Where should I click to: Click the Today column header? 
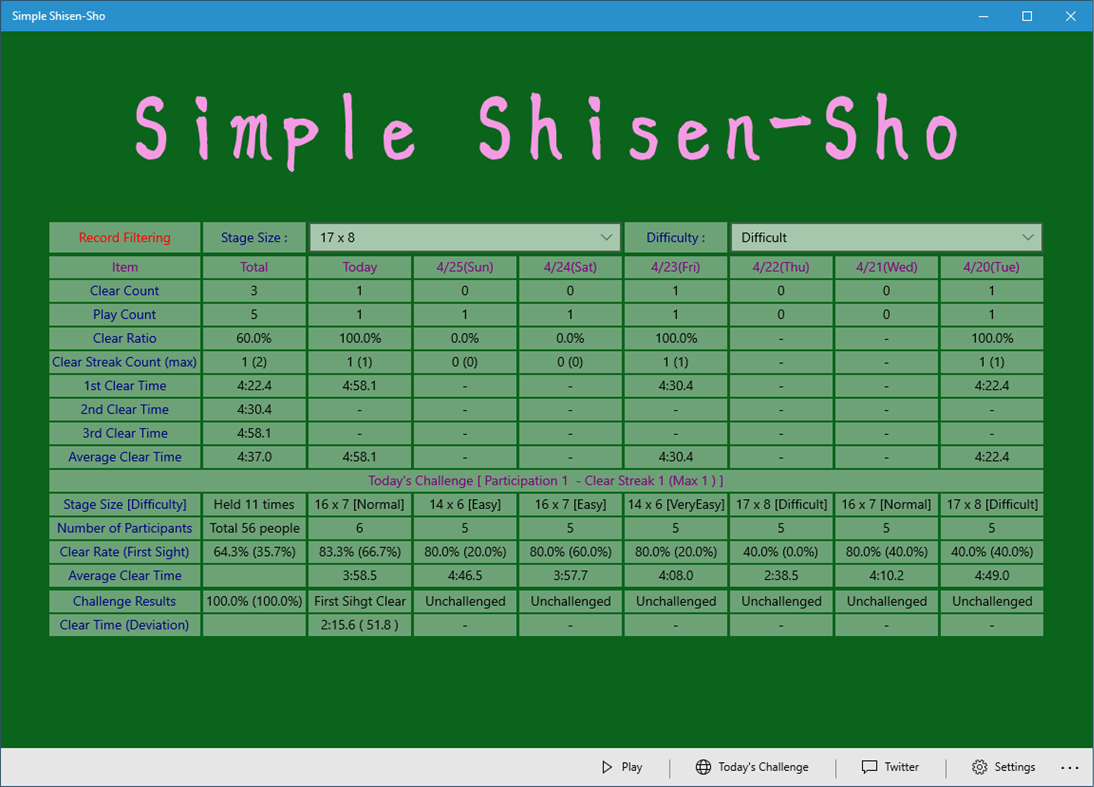pyautogui.click(x=360, y=267)
